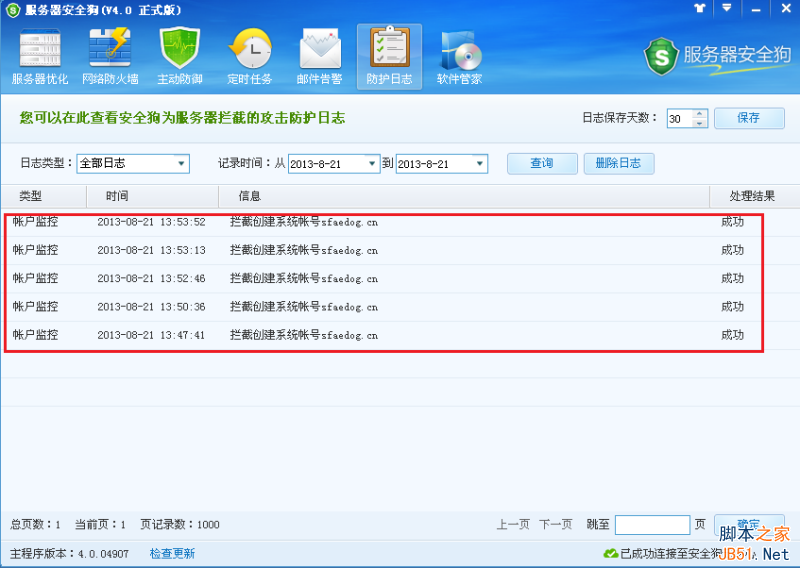Go to 上一页 previous page

513,524
